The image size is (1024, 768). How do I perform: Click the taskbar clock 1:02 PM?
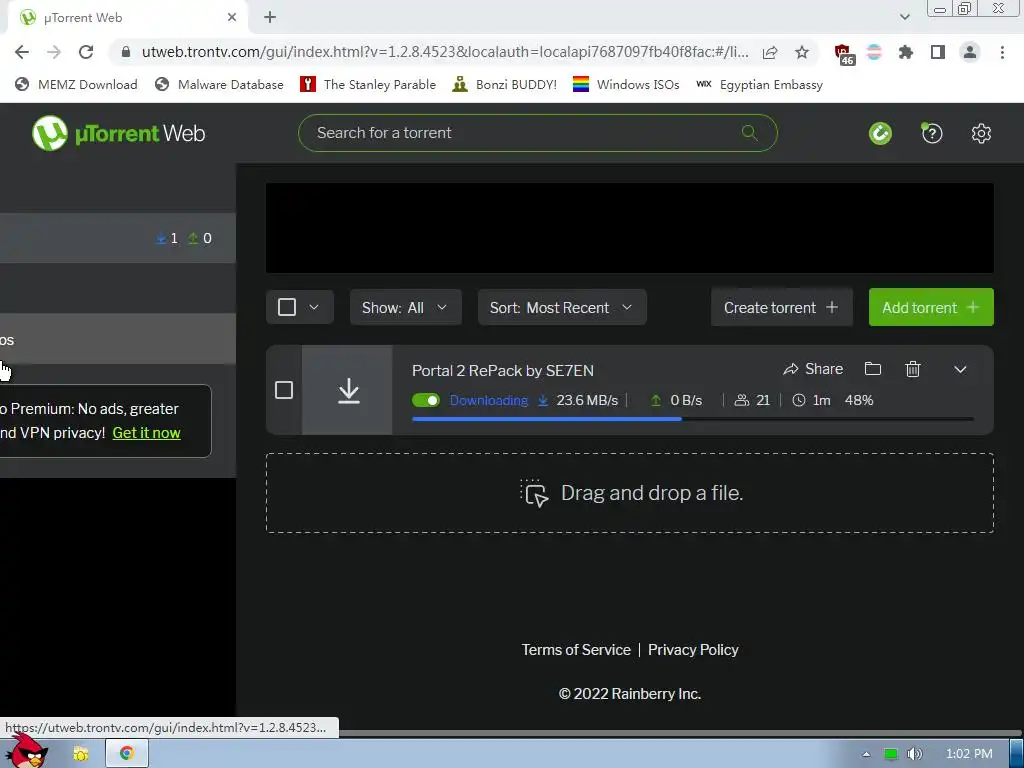point(969,754)
